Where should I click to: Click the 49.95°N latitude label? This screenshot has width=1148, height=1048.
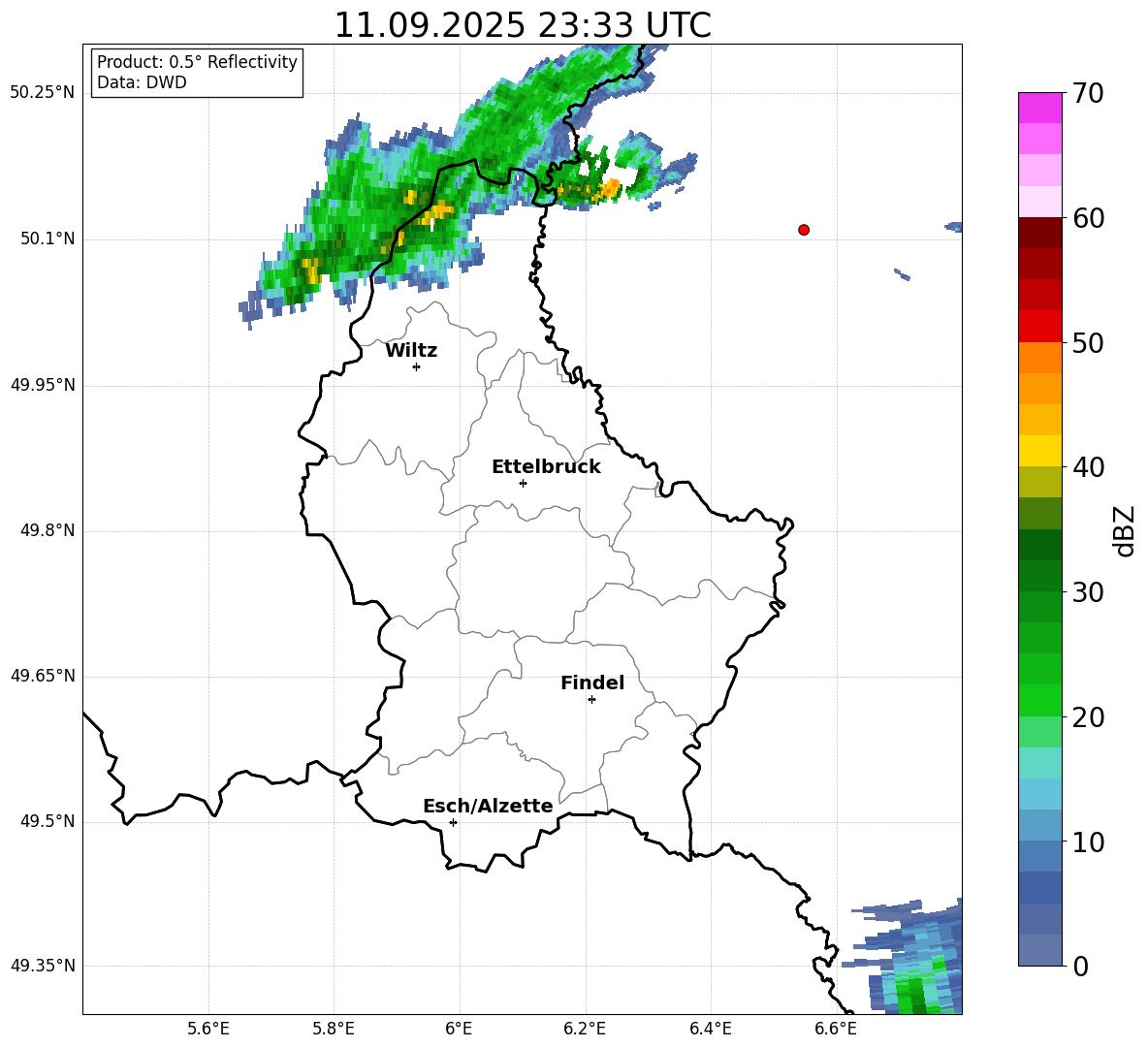[43, 385]
